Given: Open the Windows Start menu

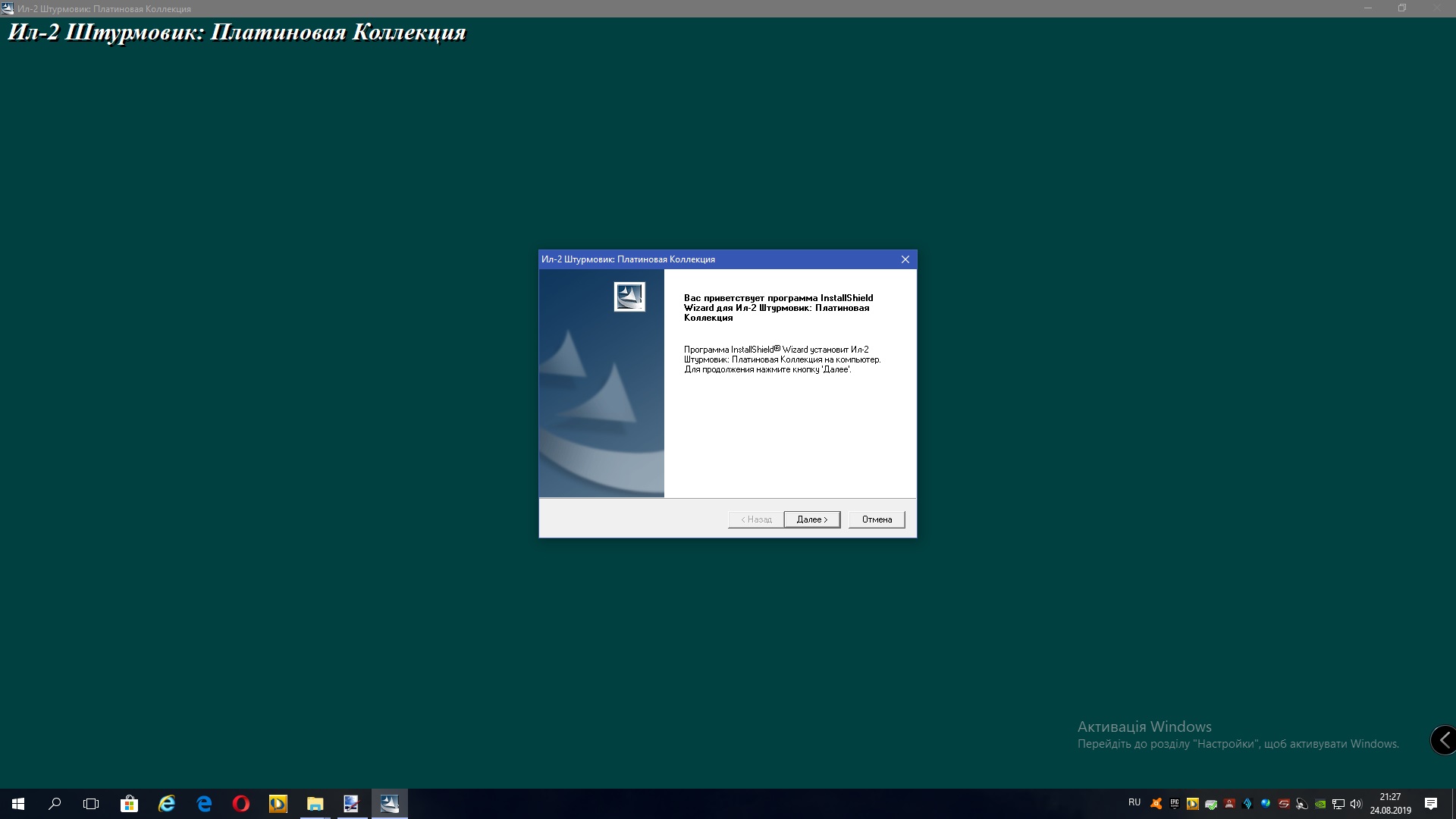Looking at the screenshot, I should point(18,804).
